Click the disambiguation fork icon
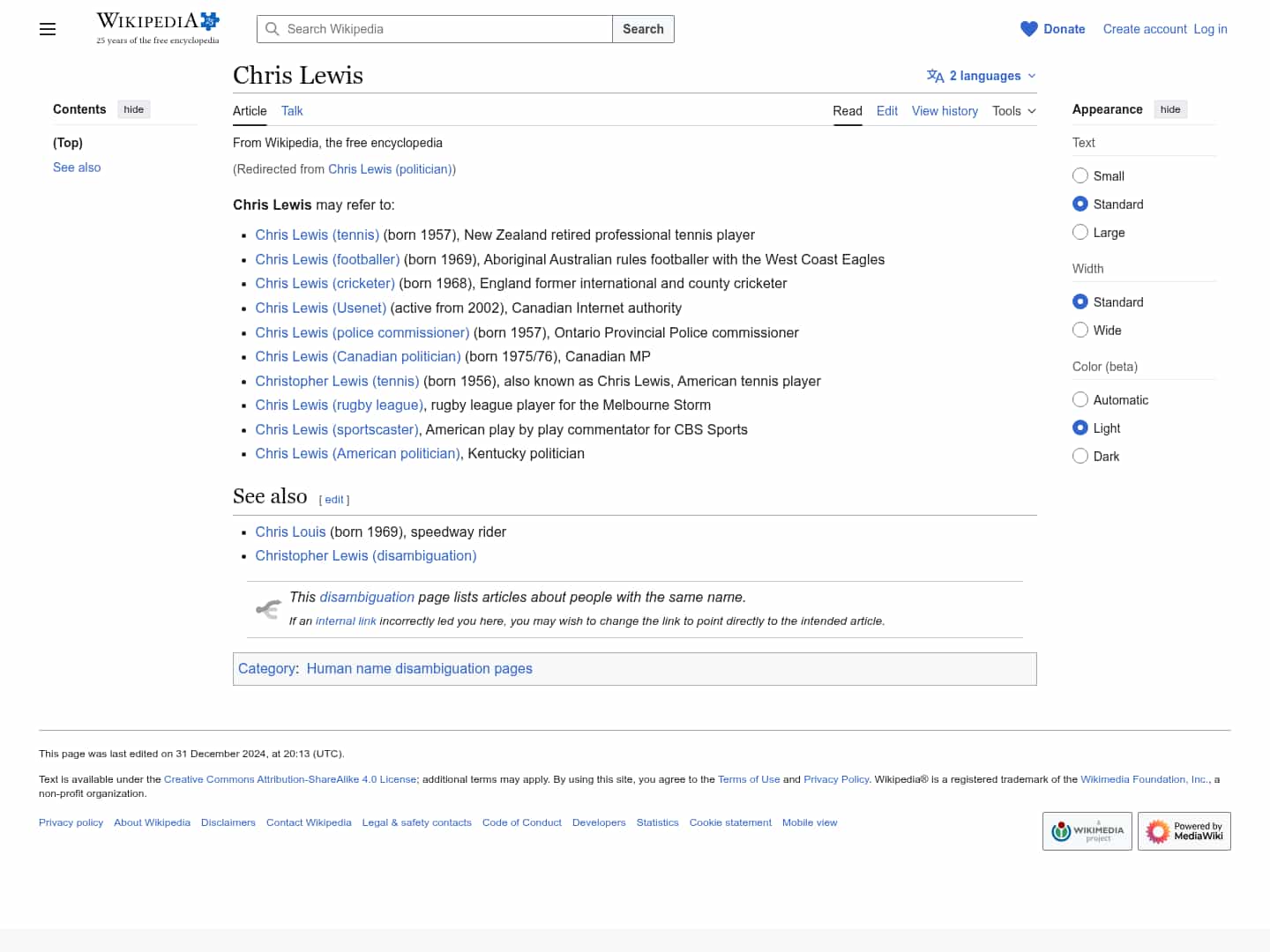Screen dimensions: 1270x952 tap(268, 609)
